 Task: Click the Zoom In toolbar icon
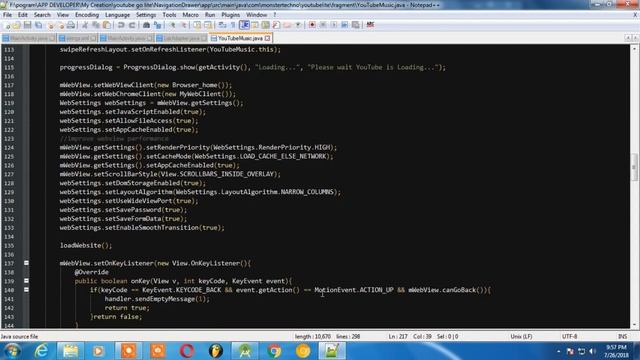[173, 25]
